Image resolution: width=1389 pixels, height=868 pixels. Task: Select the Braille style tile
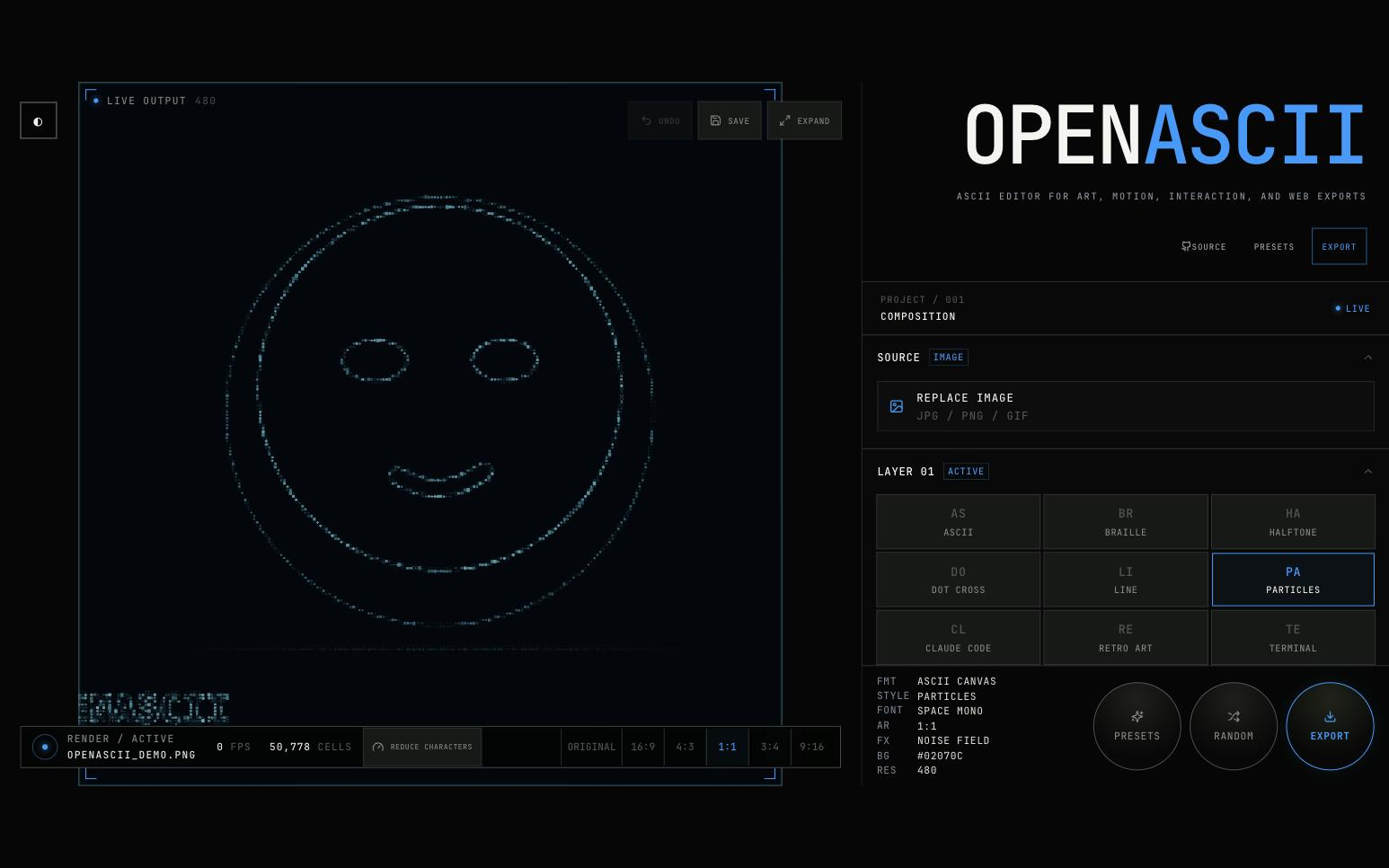pos(1126,522)
